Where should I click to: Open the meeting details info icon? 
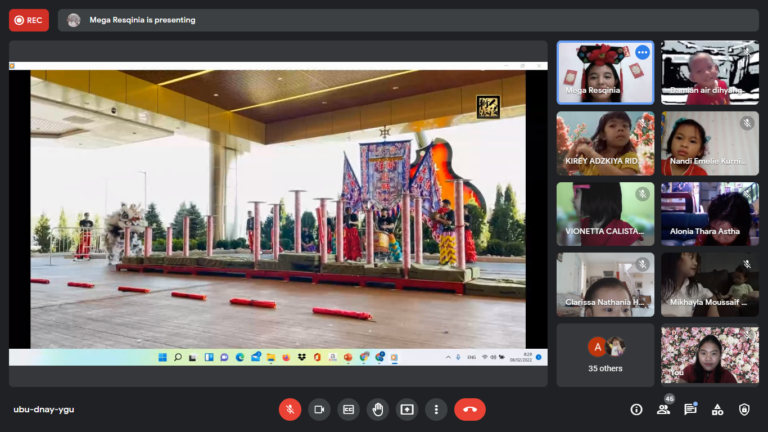(636, 409)
